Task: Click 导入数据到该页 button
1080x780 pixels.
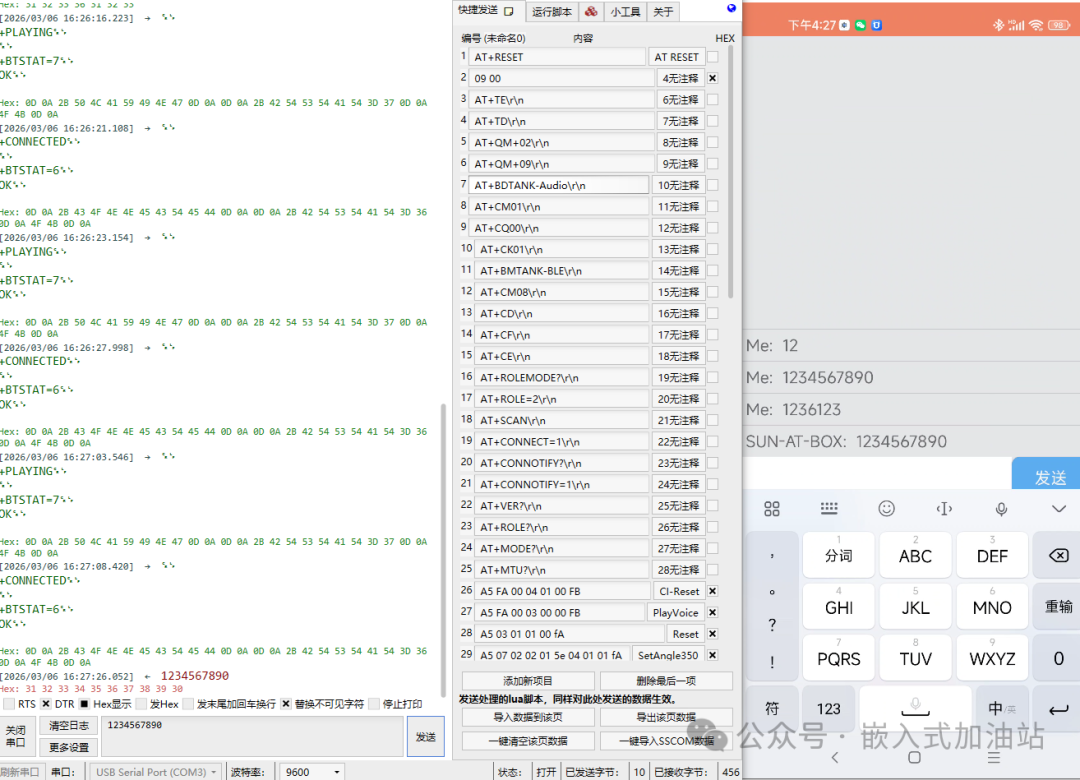Action: coord(528,717)
